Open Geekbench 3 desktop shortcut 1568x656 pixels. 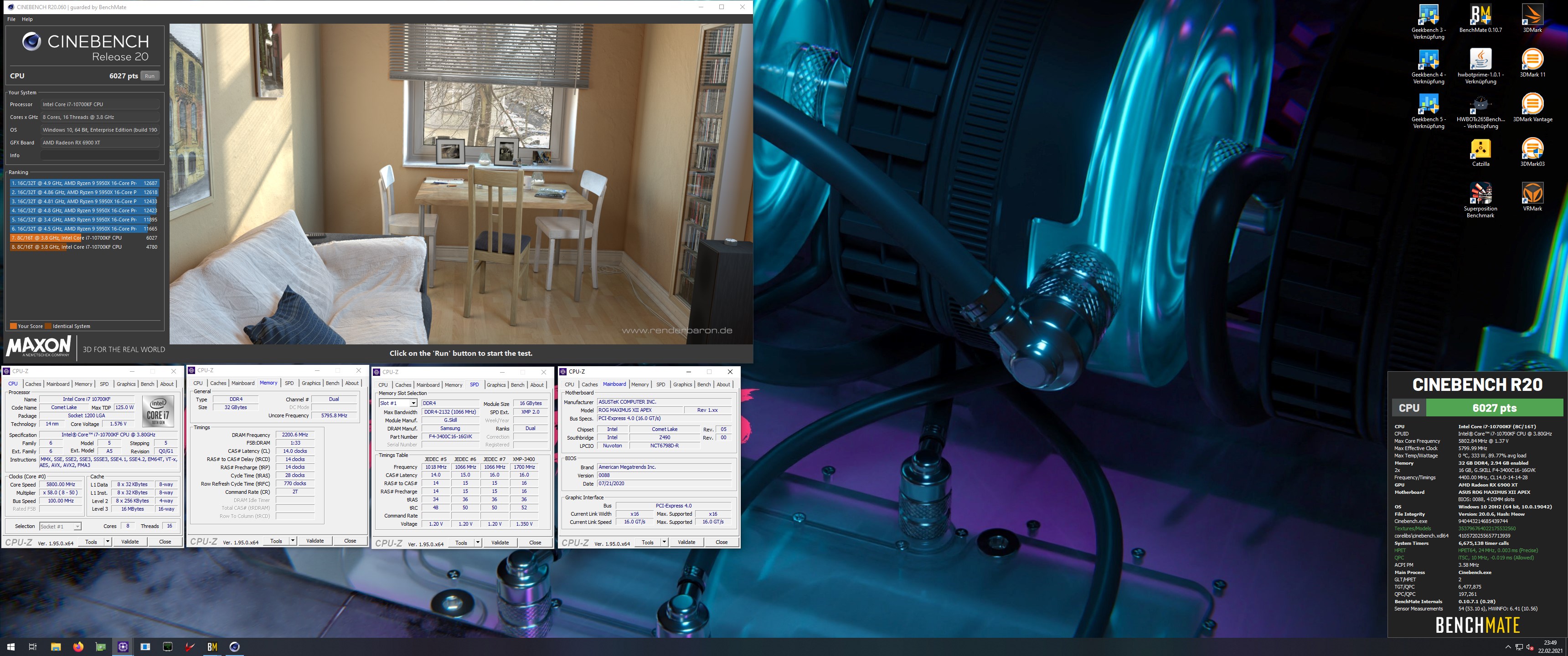click(1428, 22)
